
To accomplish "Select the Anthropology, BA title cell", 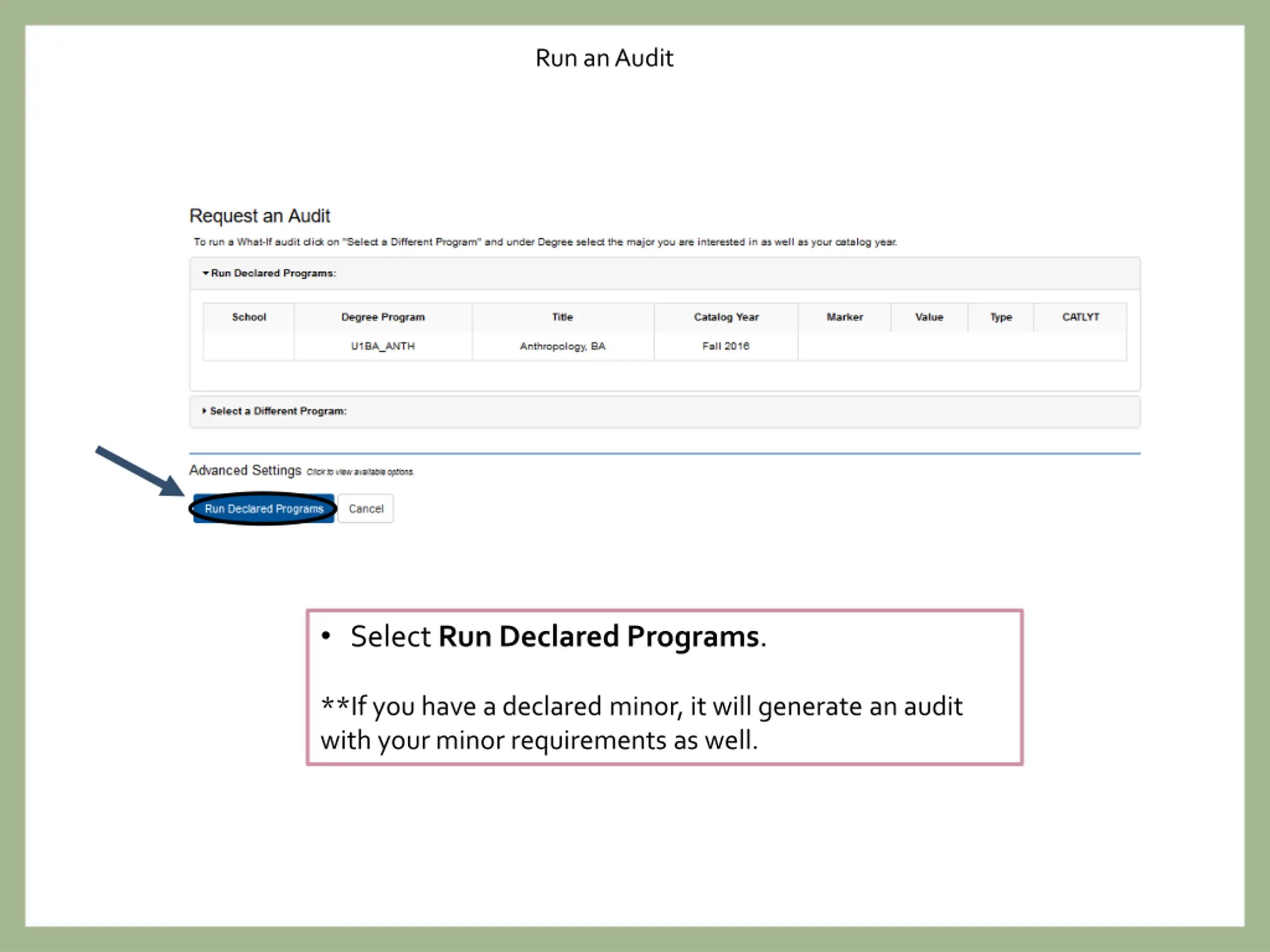I will tap(562, 346).
